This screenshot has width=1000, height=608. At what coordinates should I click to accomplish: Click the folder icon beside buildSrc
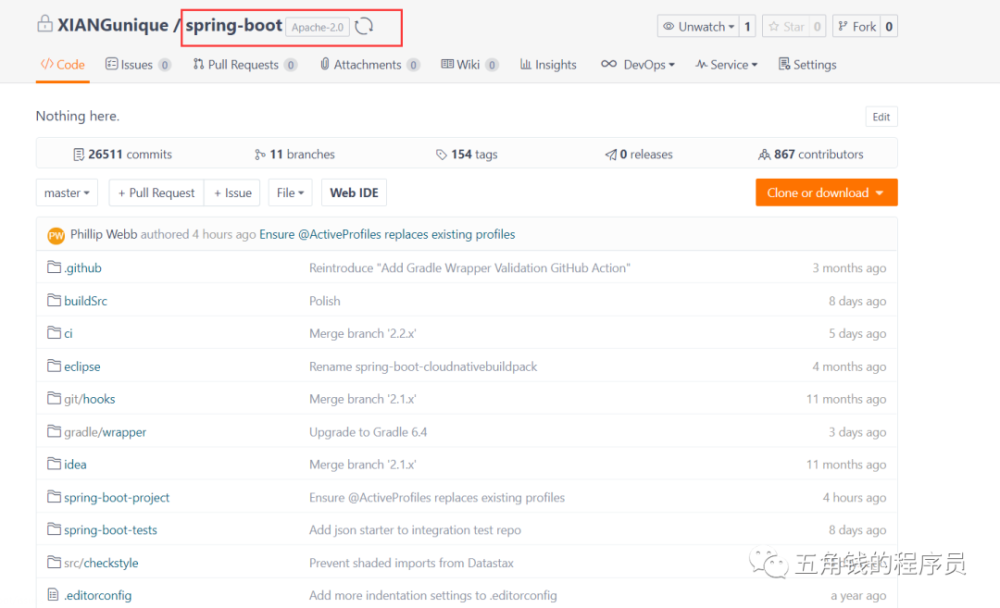point(54,300)
